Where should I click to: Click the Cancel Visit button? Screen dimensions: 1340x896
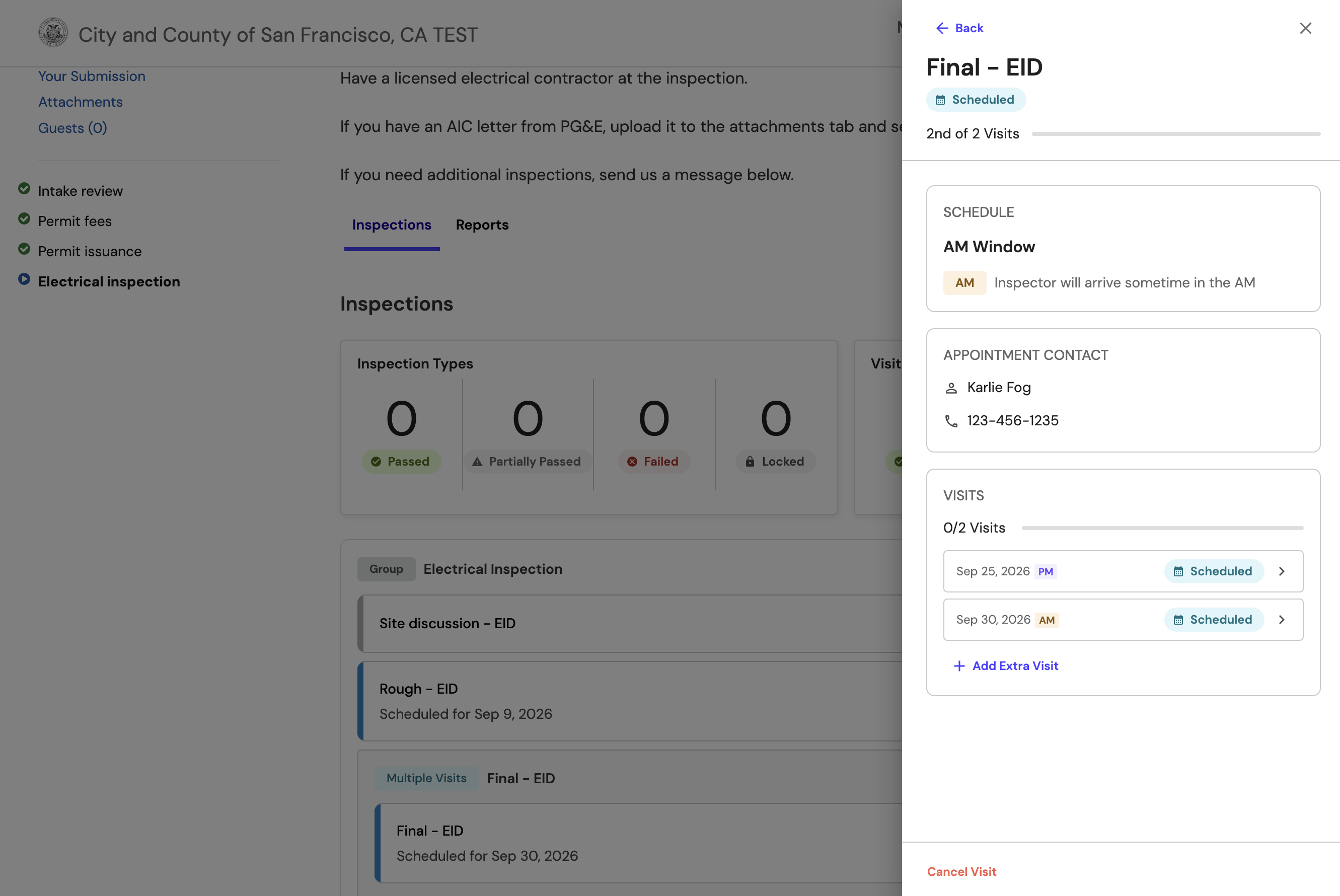[x=961, y=872]
